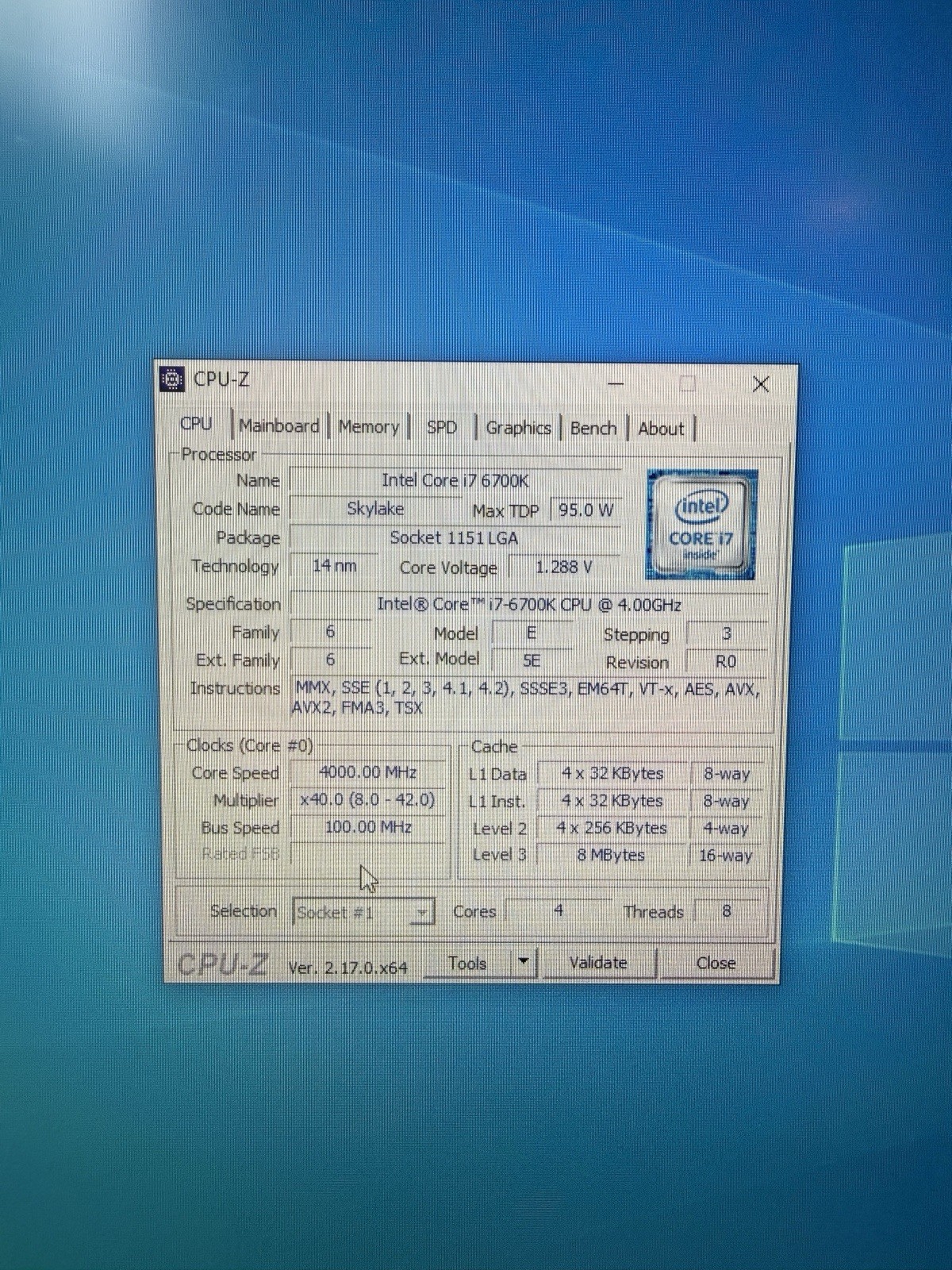952x1270 pixels.
Task: Click the L1 Inst. 4 x 32 KBytes value
Action: (x=612, y=801)
